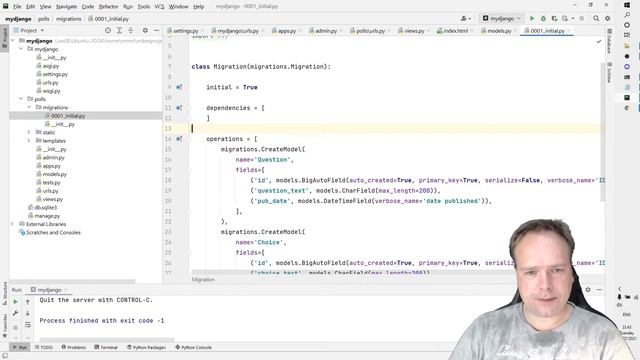Viewport: 640px width, 360px height.
Task: Open the profiler run icon
Action: (565, 18)
